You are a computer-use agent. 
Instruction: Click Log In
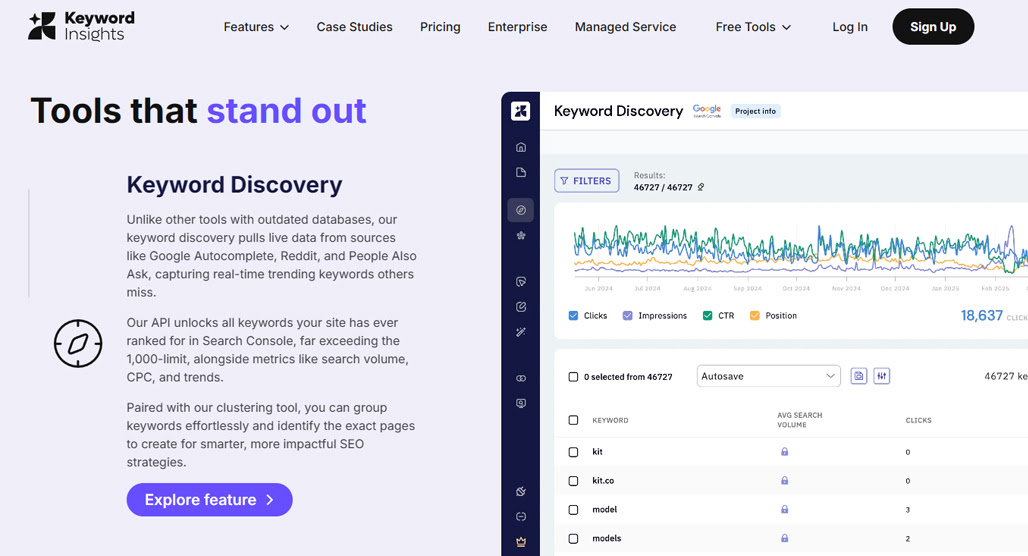coord(850,27)
